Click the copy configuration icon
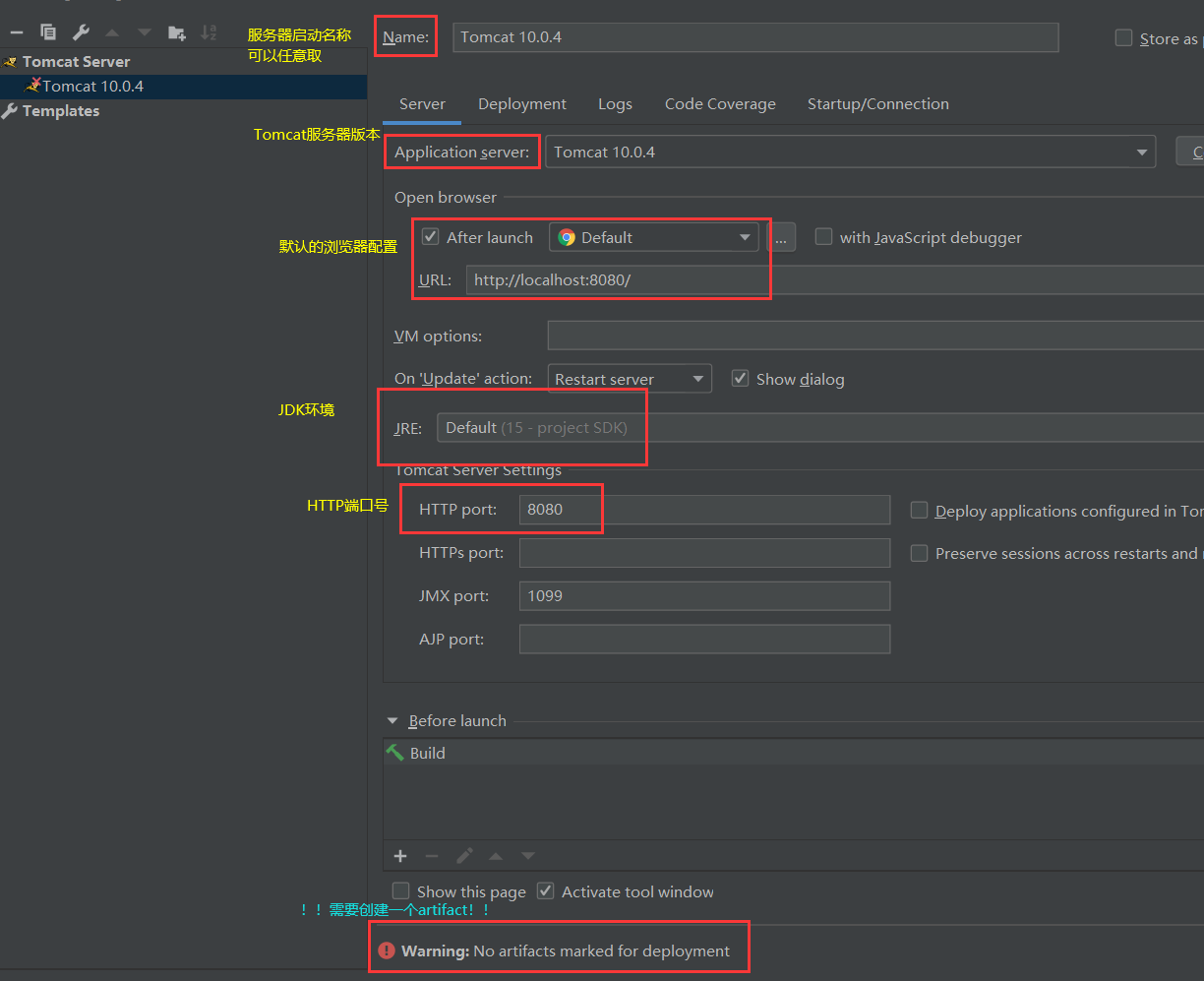This screenshot has width=1204, height=981. 48,32
